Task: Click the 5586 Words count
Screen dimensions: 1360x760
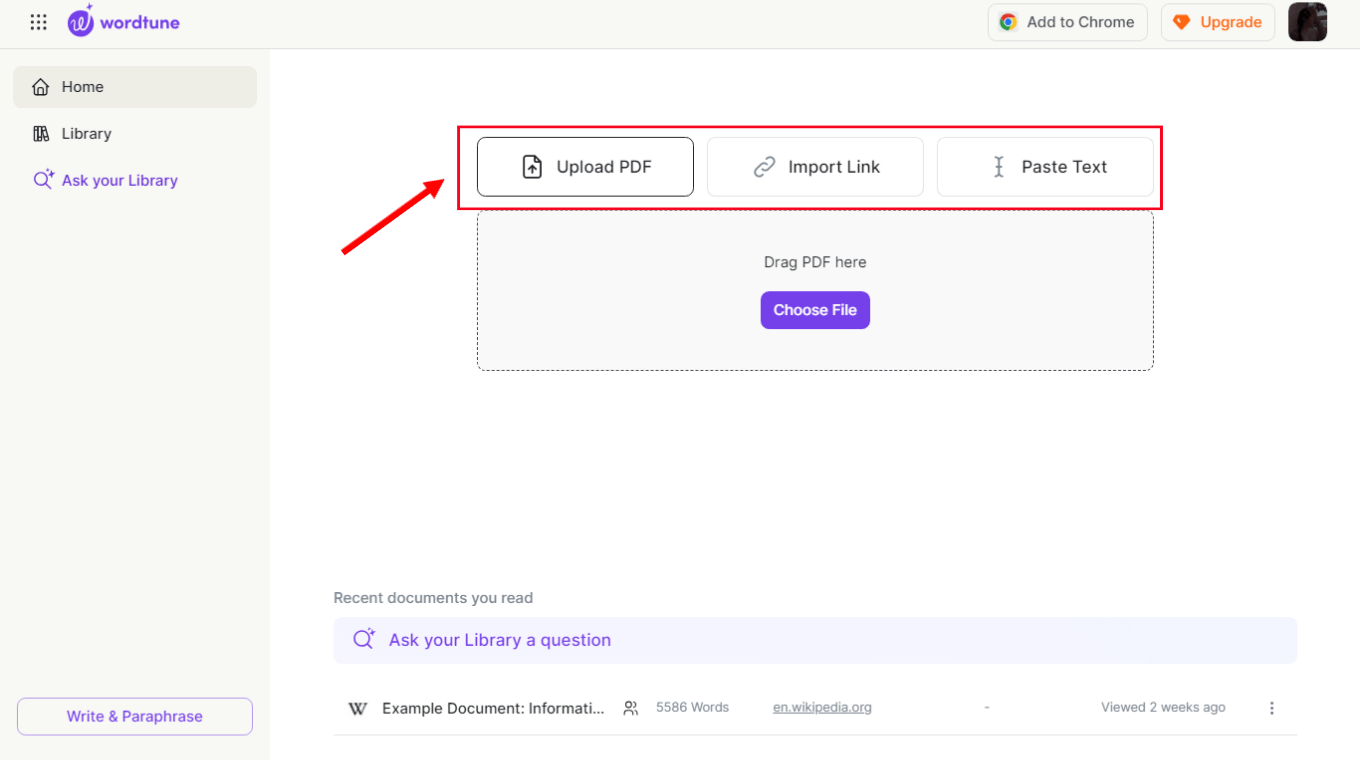Action: [x=692, y=707]
